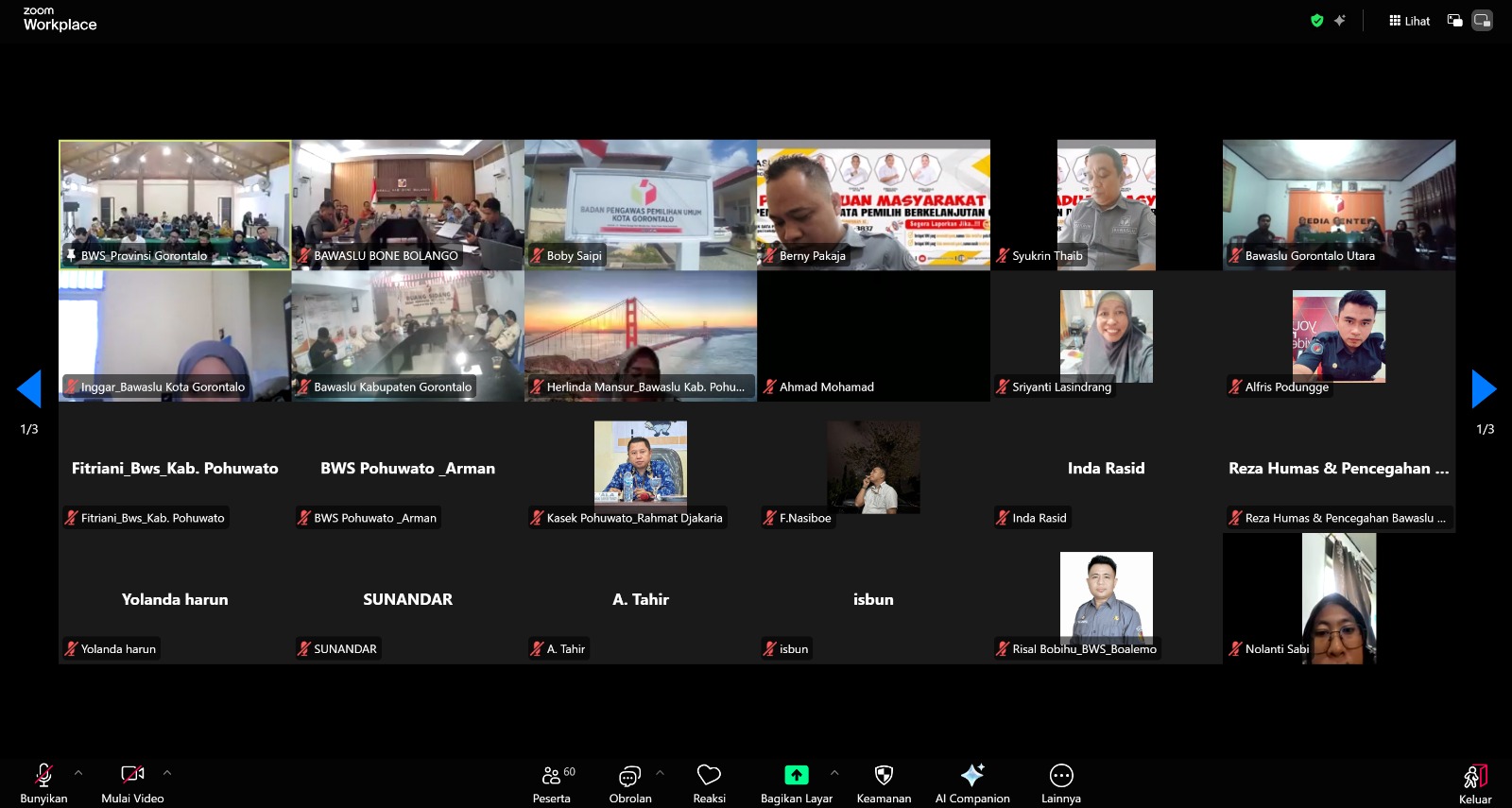Expand share options arrow beside Bagikan Layar
The width and height of the screenshot is (1512, 808).
pyautogui.click(x=834, y=773)
